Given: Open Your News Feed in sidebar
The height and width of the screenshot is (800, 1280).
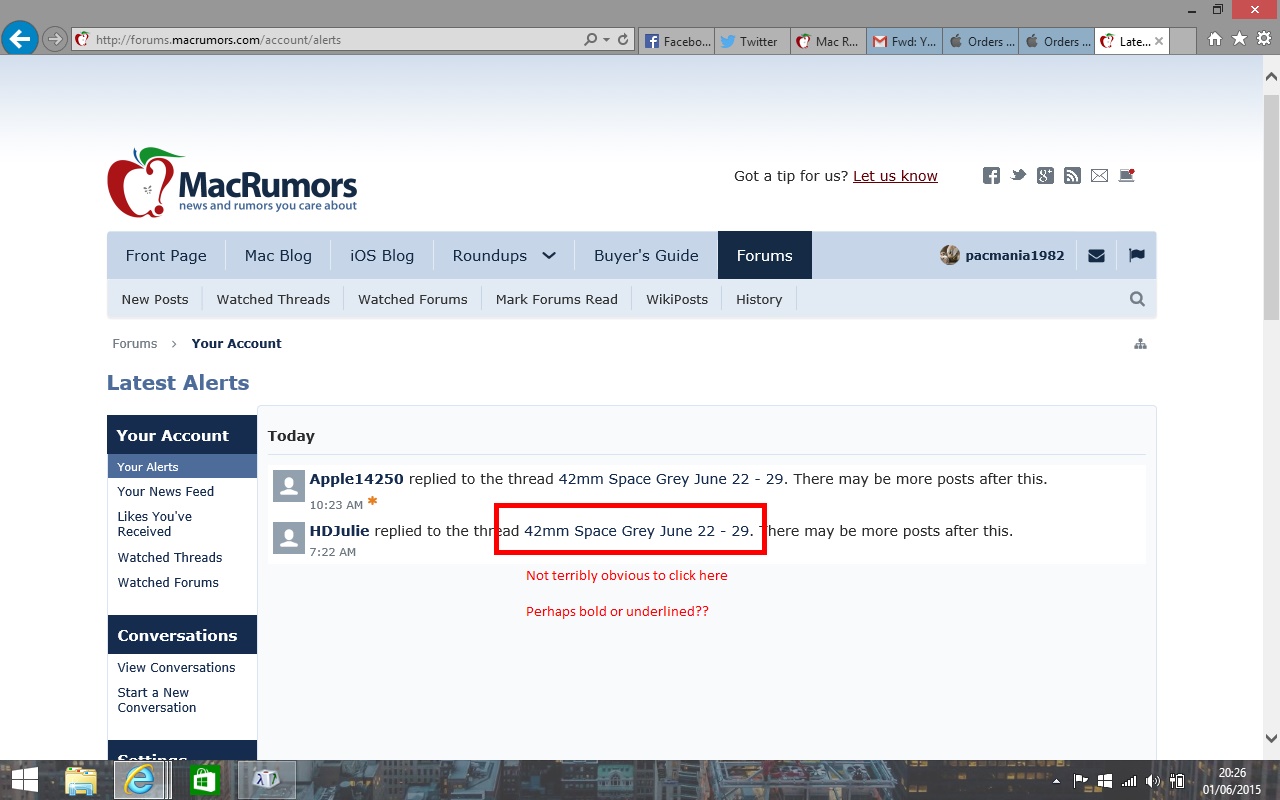Looking at the screenshot, I should (166, 491).
